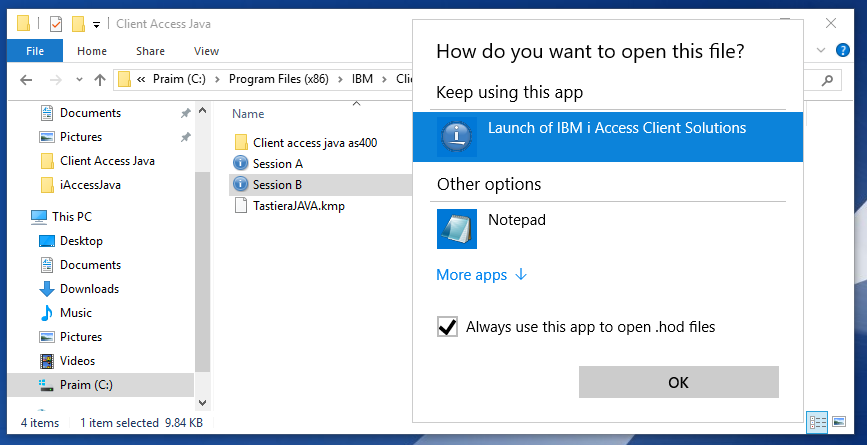
Task: Click Music note icon in sidebar
Action: tap(46, 313)
